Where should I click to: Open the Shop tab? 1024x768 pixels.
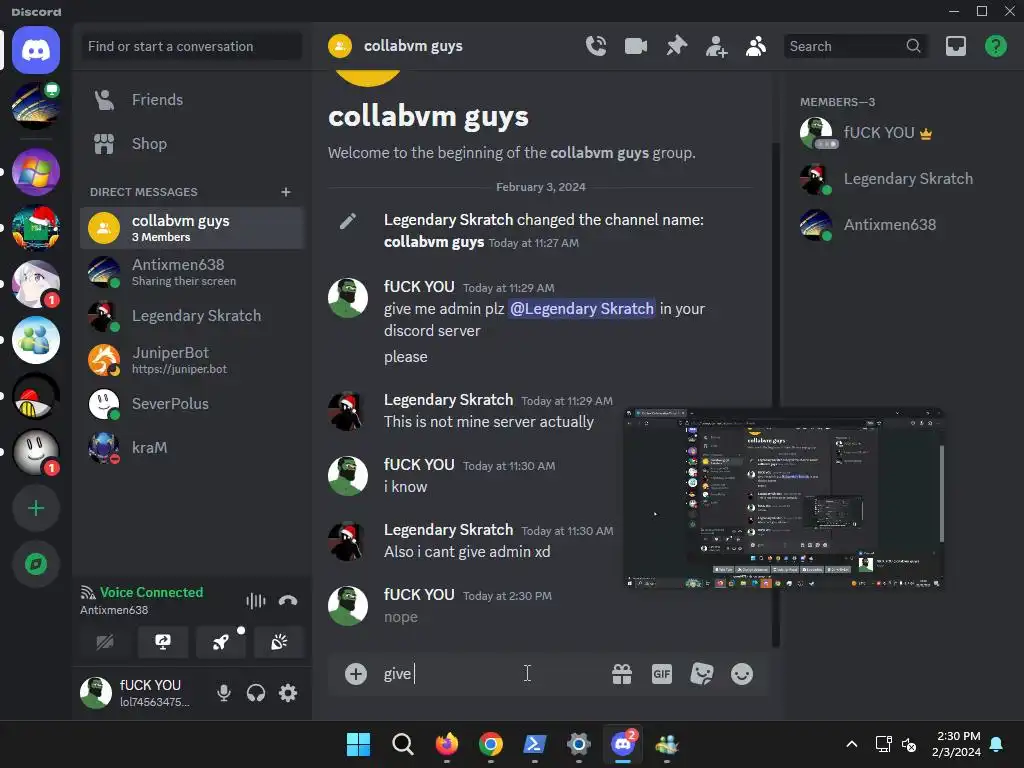191,144
